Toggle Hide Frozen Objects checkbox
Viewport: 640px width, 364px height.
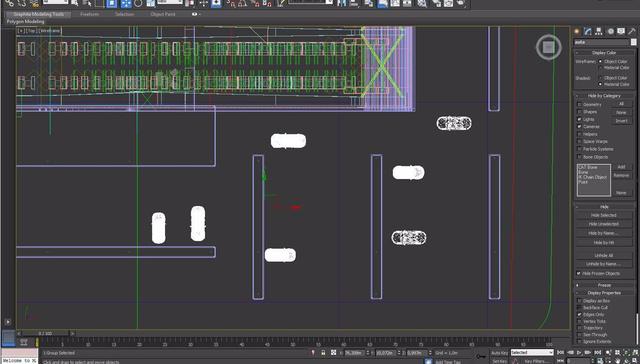click(578, 273)
